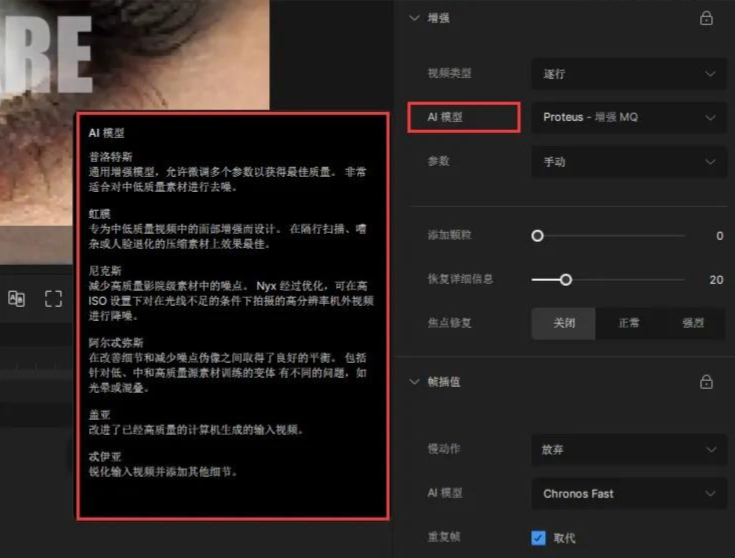Screen dimensions: 735x558
Task: Open the 慢动作 dropdown showing 放弃
Action: tap(629, 449)
